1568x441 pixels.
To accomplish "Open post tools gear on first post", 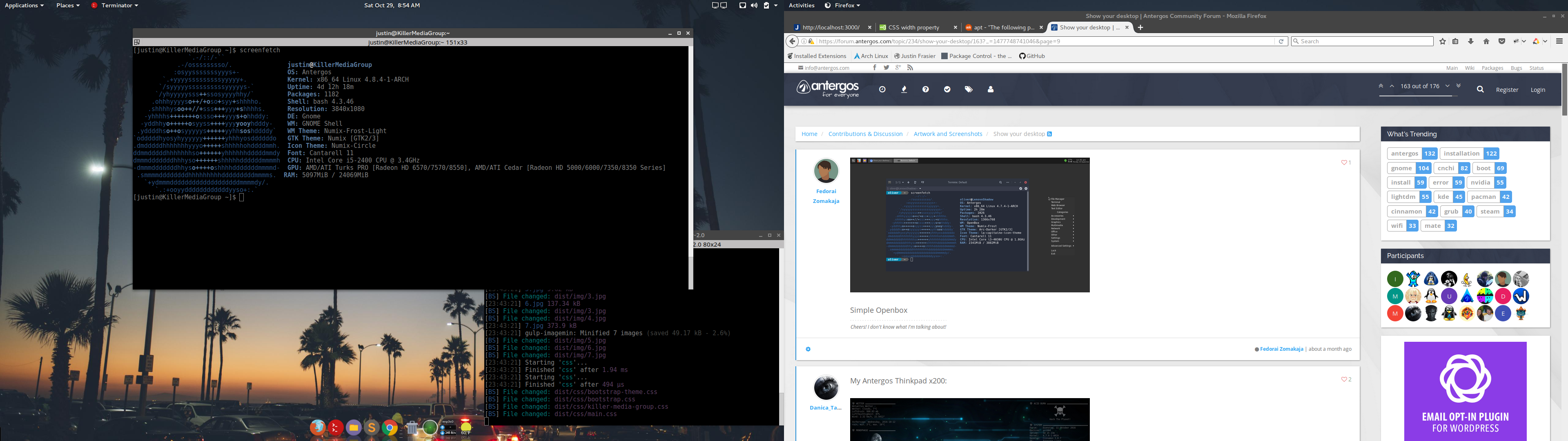I will point(808,349).
